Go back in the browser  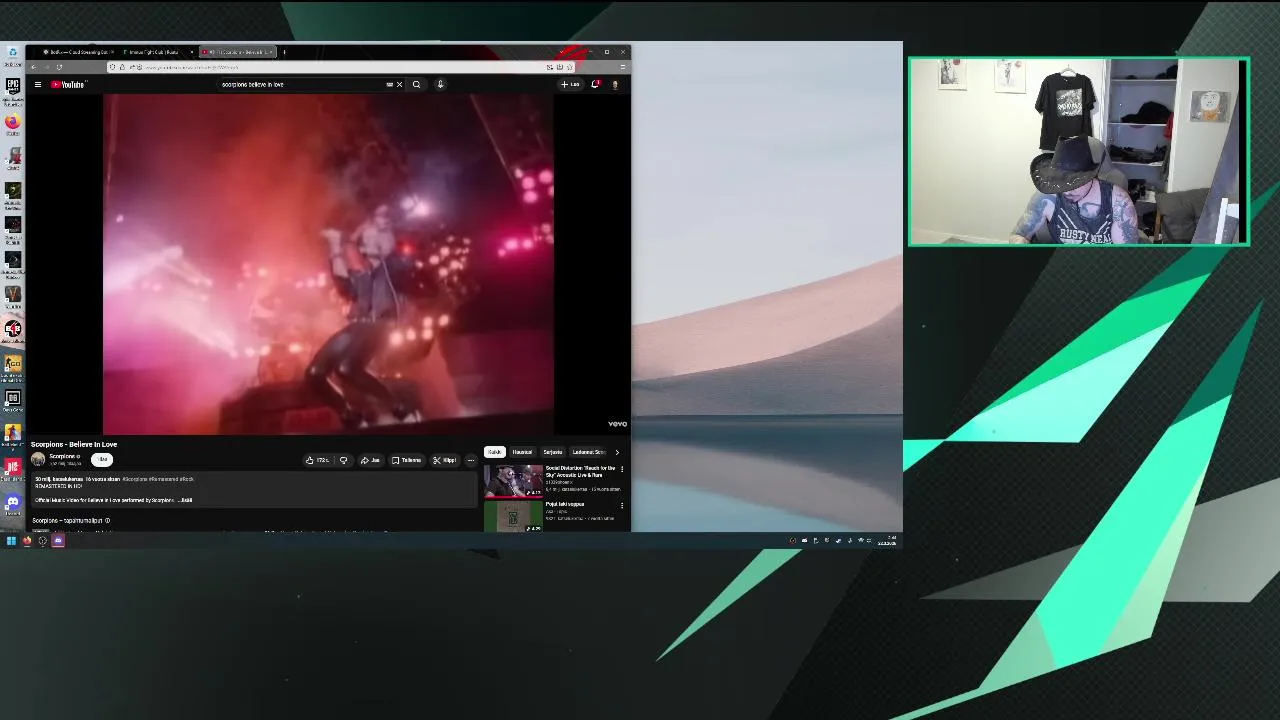(33, 67)
